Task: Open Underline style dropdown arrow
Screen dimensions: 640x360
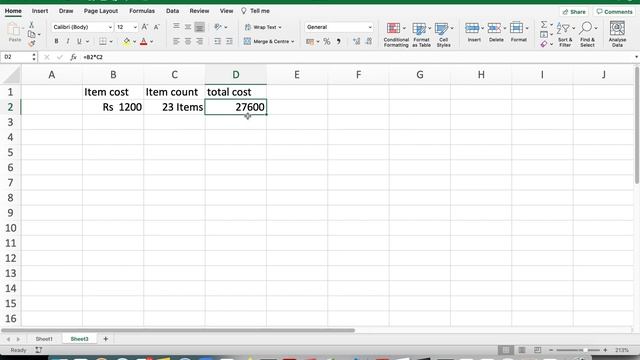Action: pos(87,42)
